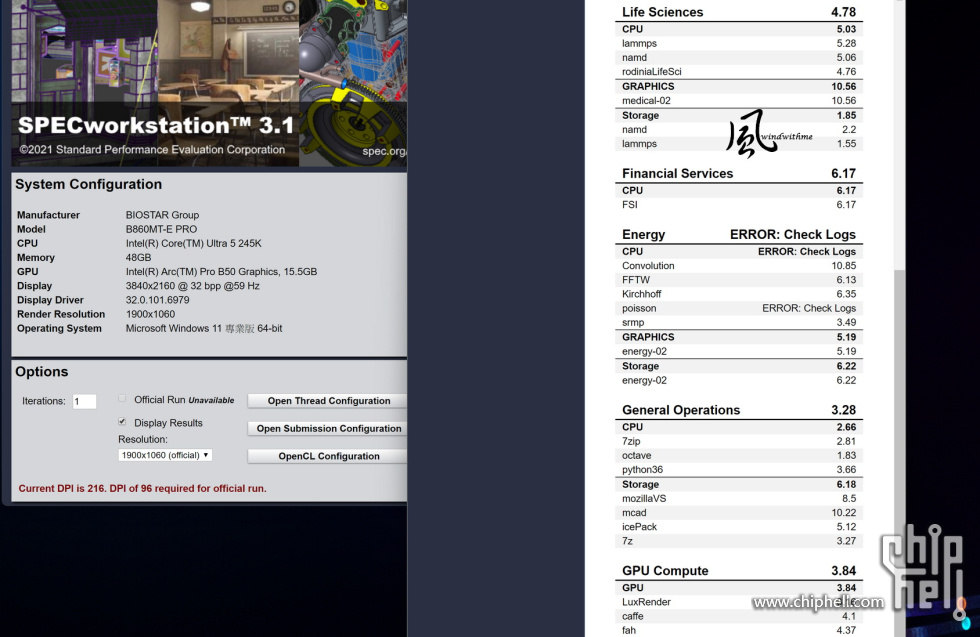Click the mcad result row

coord(739,513)
